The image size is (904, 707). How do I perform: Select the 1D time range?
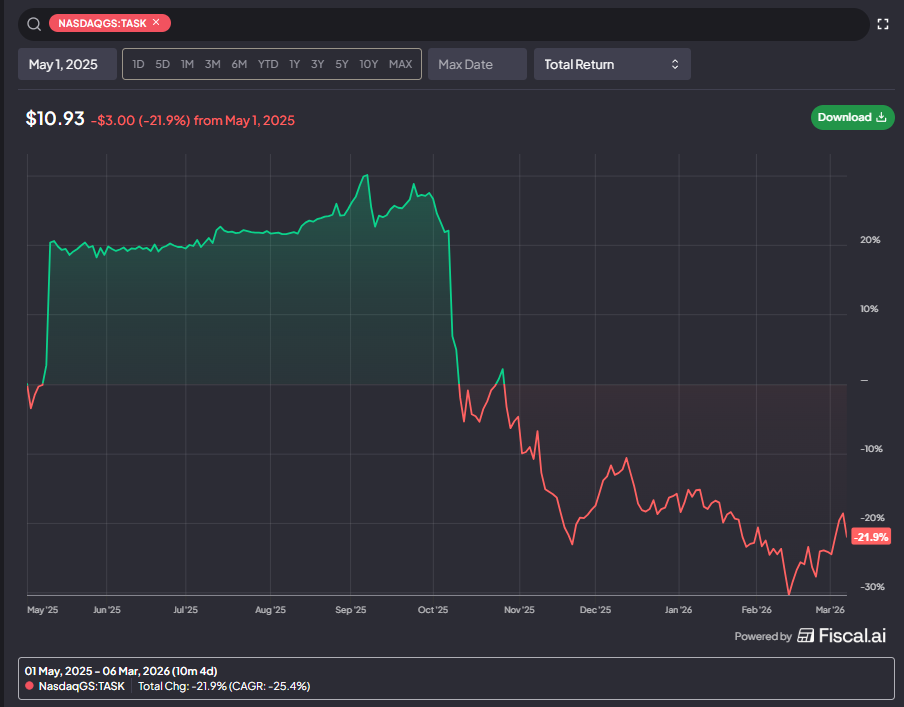pyautogui.click(x=138, y=64)
